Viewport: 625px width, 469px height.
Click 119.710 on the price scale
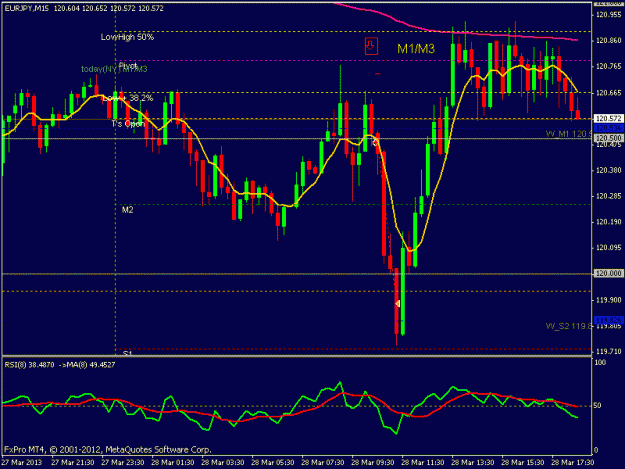609,352
